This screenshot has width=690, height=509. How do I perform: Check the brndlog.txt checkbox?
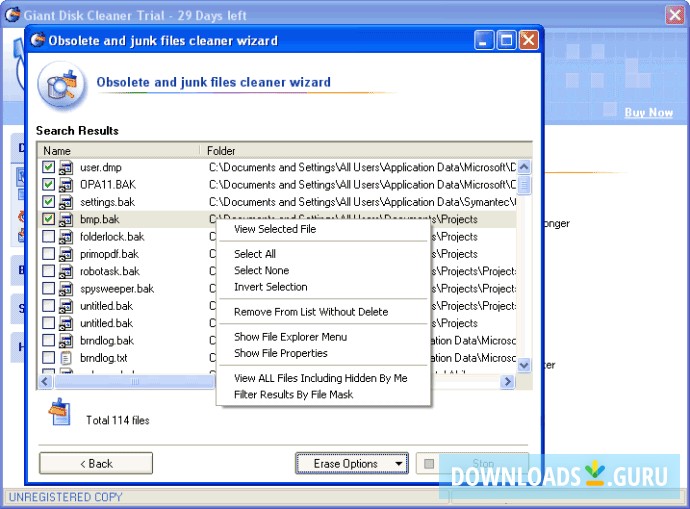(48, 358)
